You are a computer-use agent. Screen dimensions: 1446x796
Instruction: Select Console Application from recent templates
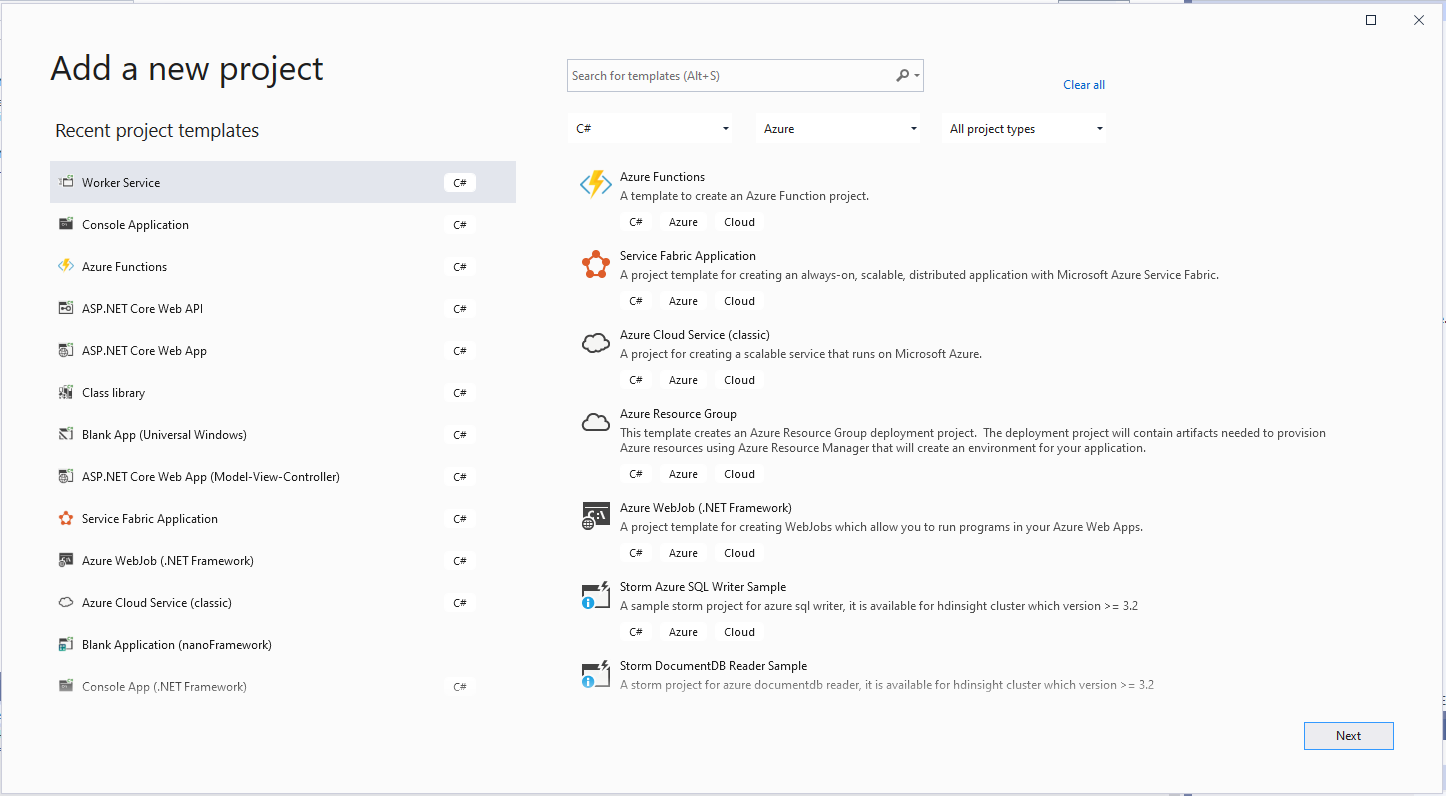coord(135,225)
